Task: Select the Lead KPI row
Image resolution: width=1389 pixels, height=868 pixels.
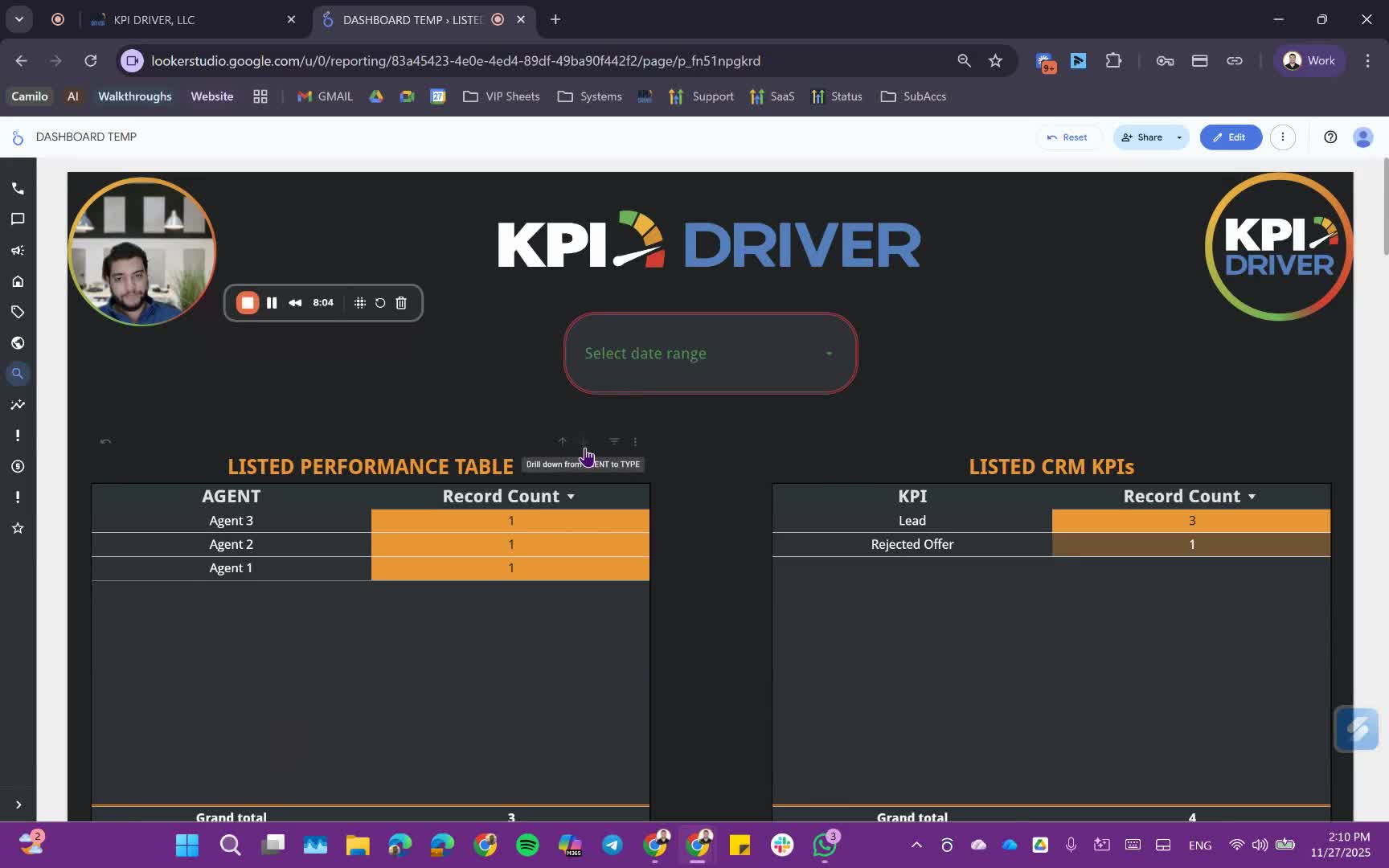Action: (1051, 521)
